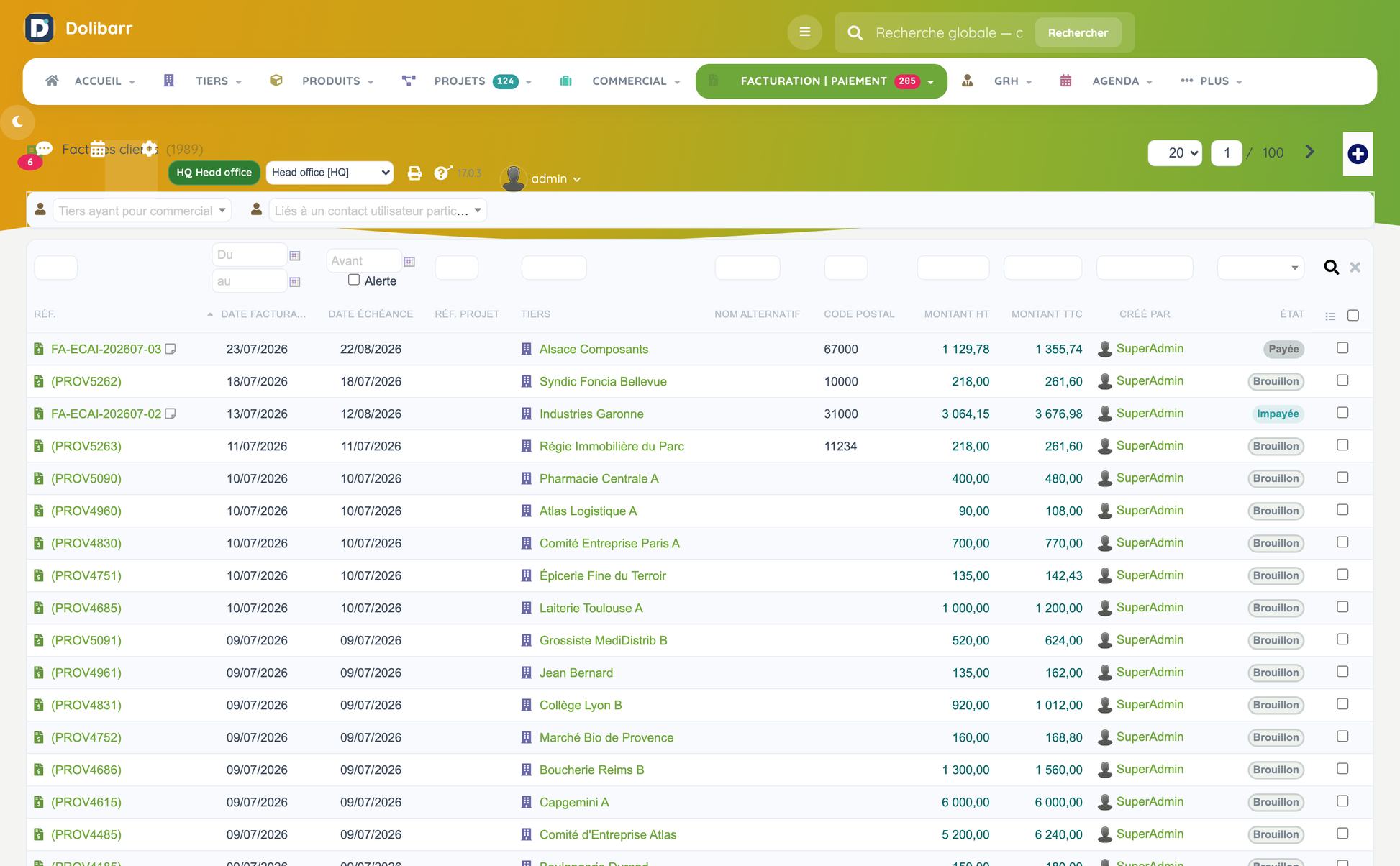Select the checkbox for (PROV5263) row
This screenshot has width=1400, height=866.
pyautogui.click(x=1342, y=445)
